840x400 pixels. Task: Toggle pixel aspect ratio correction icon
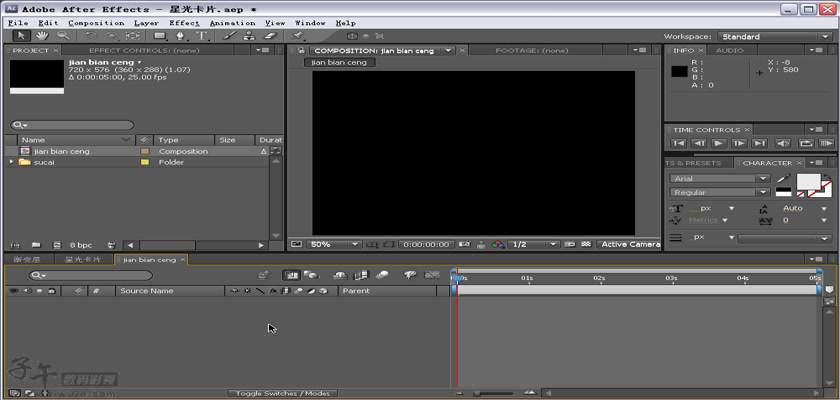coord(570,244)
